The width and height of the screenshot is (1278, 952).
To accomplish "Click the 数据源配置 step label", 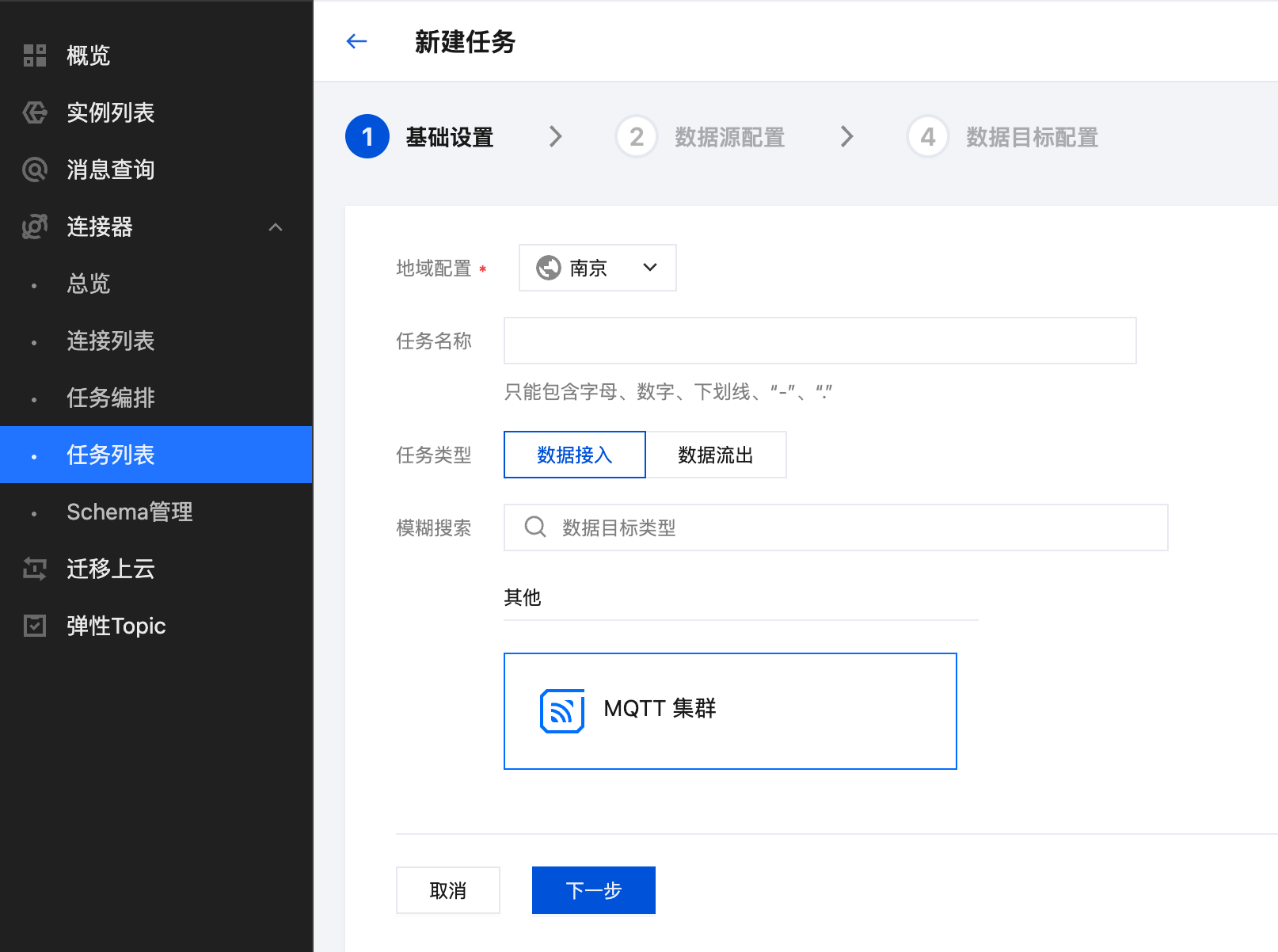I will (x=729, y=137).
